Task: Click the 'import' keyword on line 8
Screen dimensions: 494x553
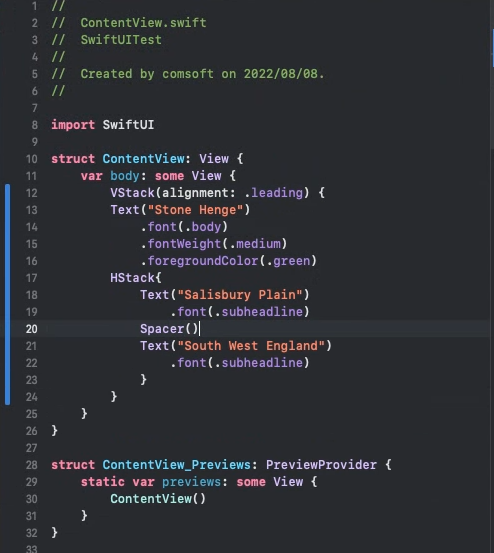Action: tap(73, 125)
